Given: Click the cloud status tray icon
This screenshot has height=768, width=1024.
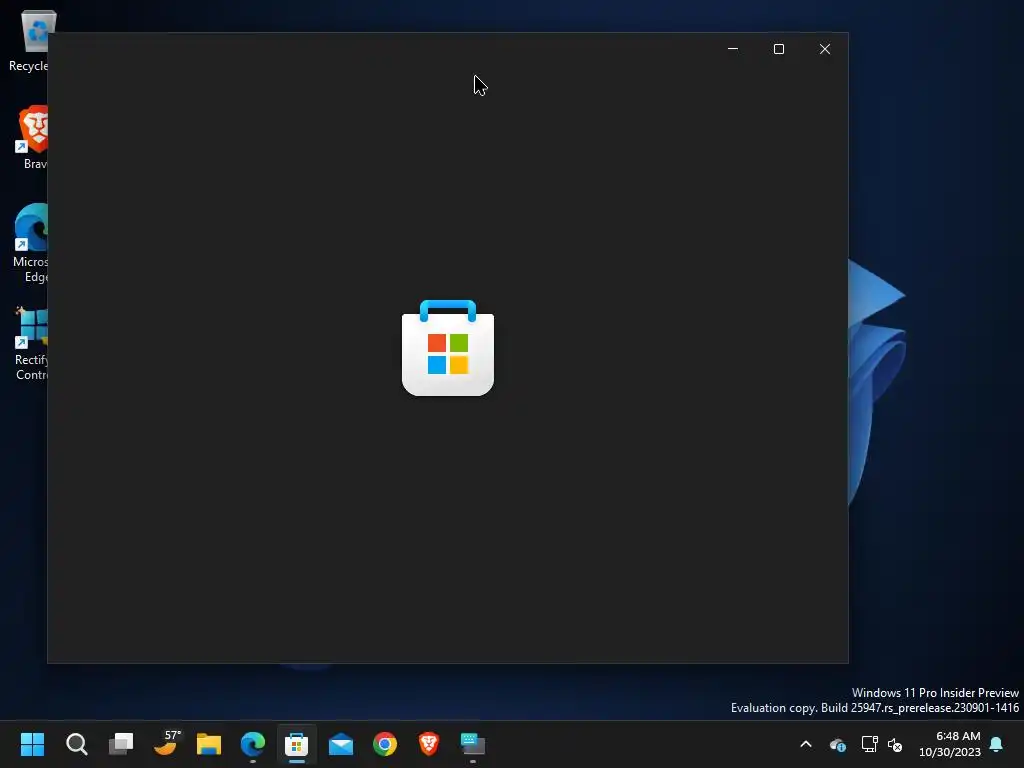Looking at the screenshot, I should [x=837, y=744].
